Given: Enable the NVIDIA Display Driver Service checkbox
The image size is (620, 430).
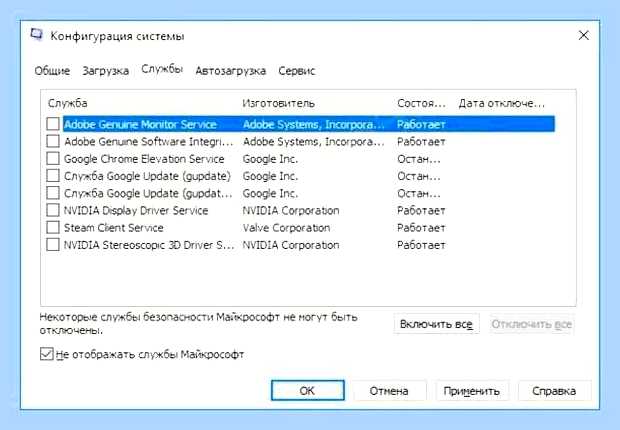Looking at the screenshot, I should point(53,210).
